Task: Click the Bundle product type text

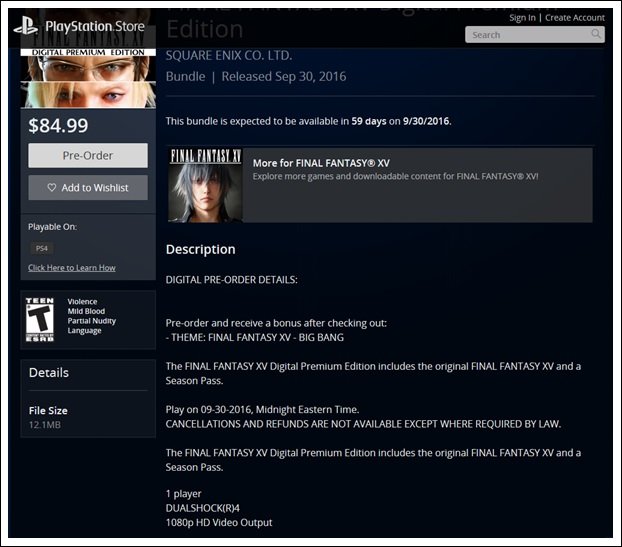Action: click(x=186, y=76)
